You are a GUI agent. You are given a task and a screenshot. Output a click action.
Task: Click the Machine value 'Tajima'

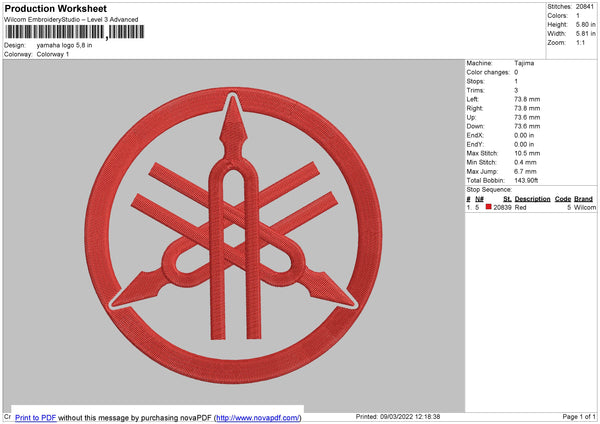pos(524,63)
